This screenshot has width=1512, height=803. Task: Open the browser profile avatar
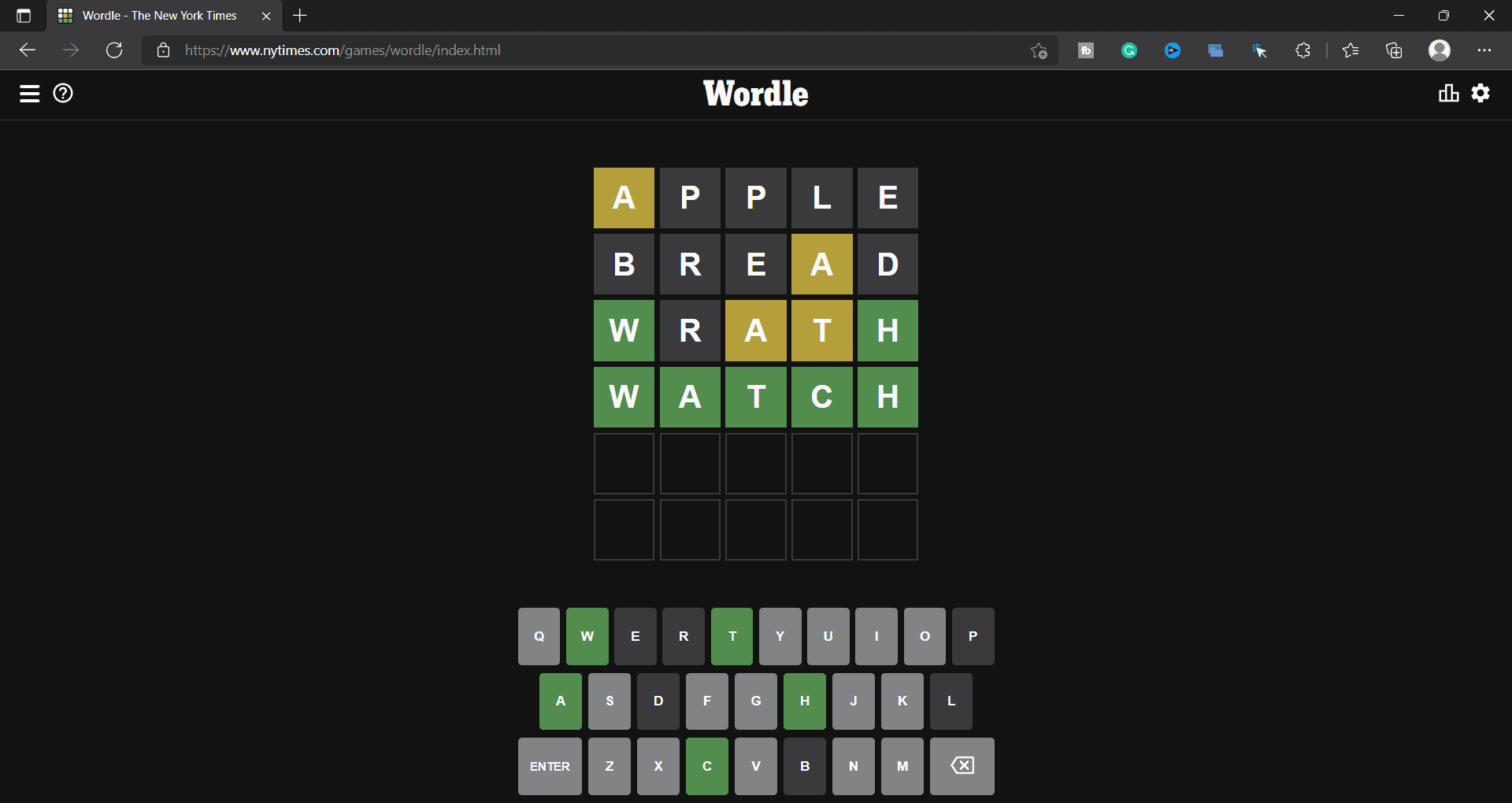pos(1440,50)
